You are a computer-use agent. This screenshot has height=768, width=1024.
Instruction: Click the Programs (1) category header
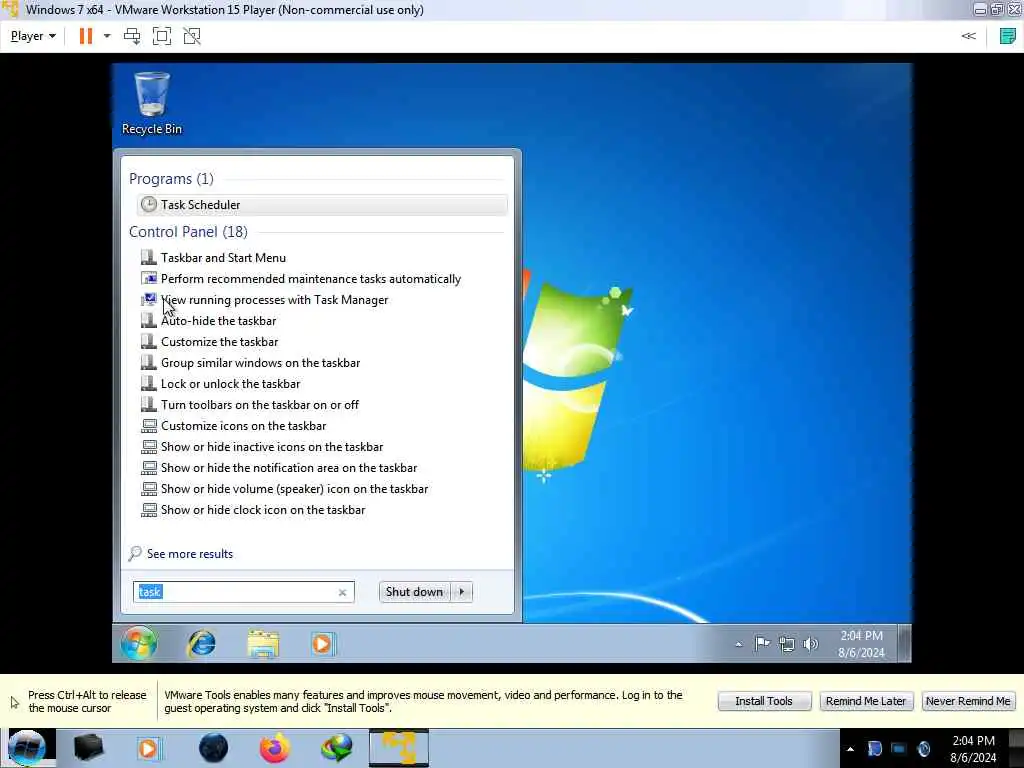point(171,179)
